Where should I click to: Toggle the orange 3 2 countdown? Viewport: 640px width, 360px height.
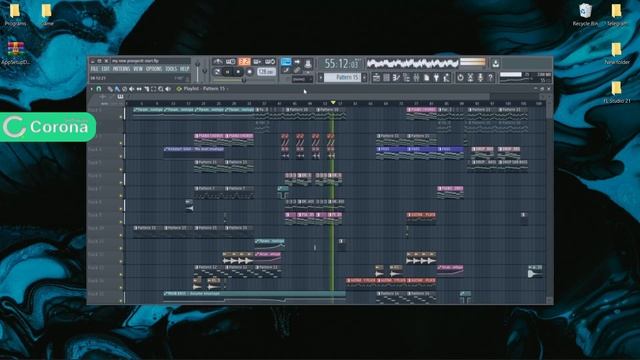point(244,62)
